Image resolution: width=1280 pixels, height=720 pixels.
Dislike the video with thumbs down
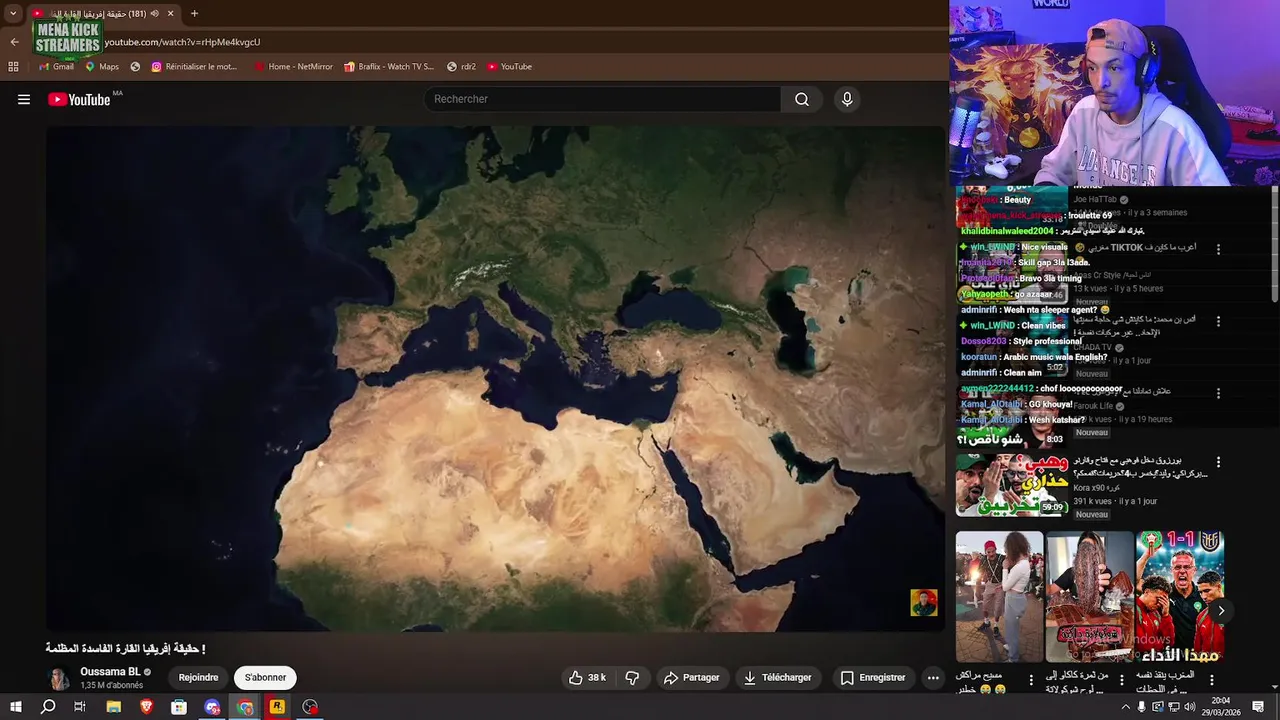[x=632, y=677]
